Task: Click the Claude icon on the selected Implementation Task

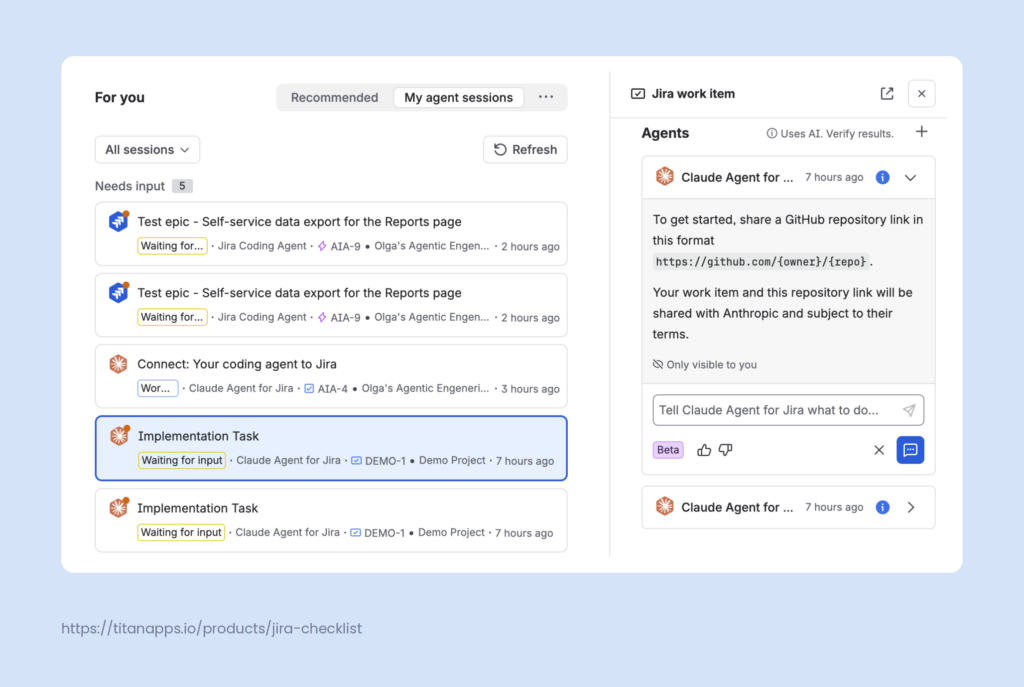Action: (119, 436)
